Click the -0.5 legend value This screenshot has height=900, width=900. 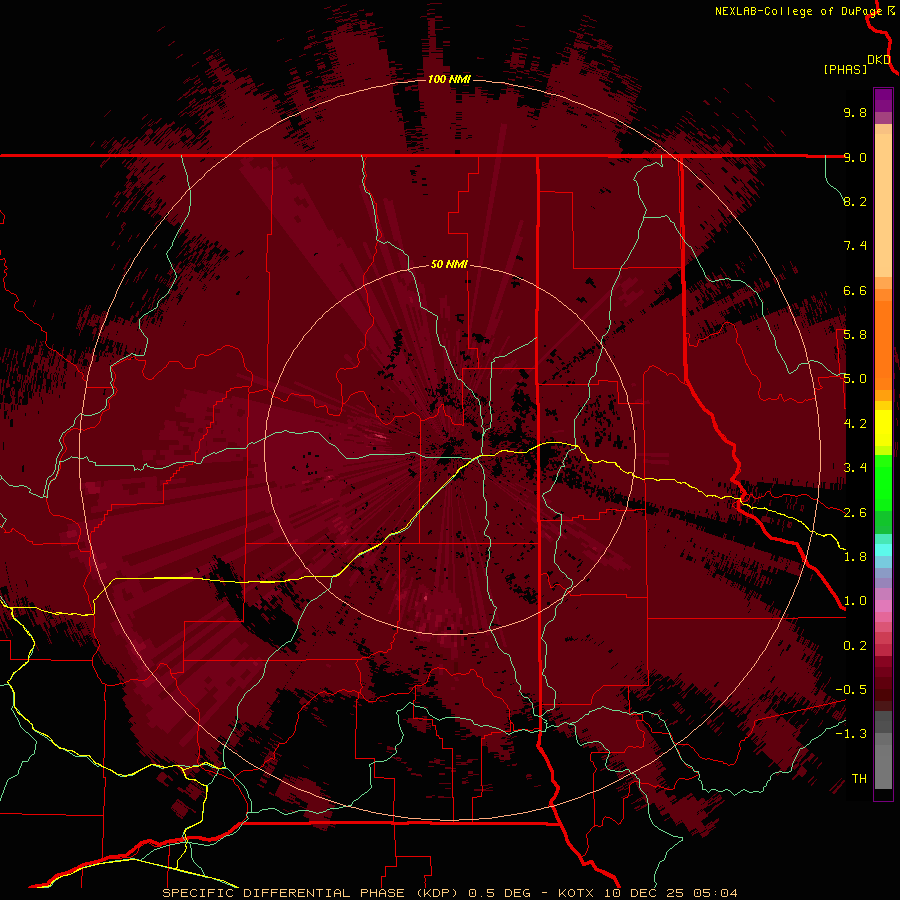click(851, 690)
